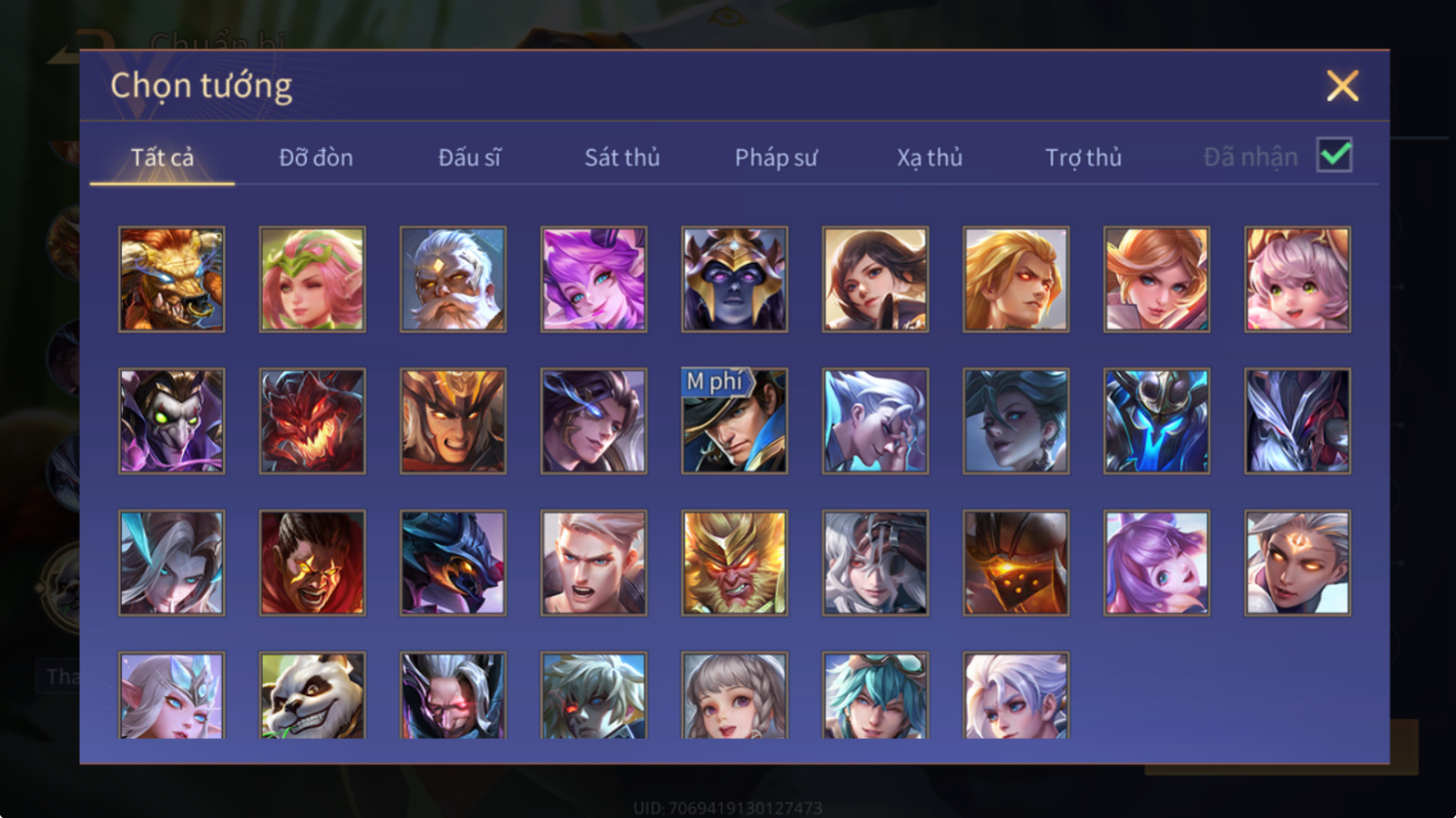Pick the pink-haired elf girl in green crown
1456x818 pixels.
312,279
